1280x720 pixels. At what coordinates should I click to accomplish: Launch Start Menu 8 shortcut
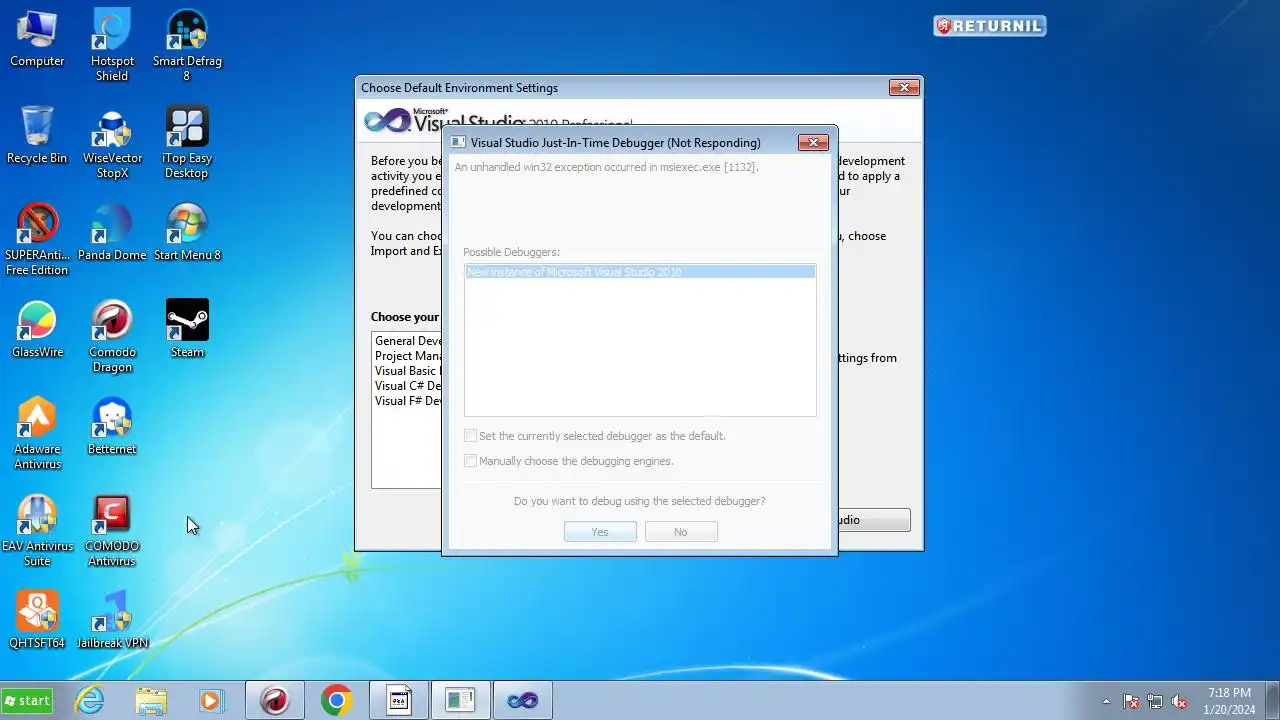pos(187,233)
